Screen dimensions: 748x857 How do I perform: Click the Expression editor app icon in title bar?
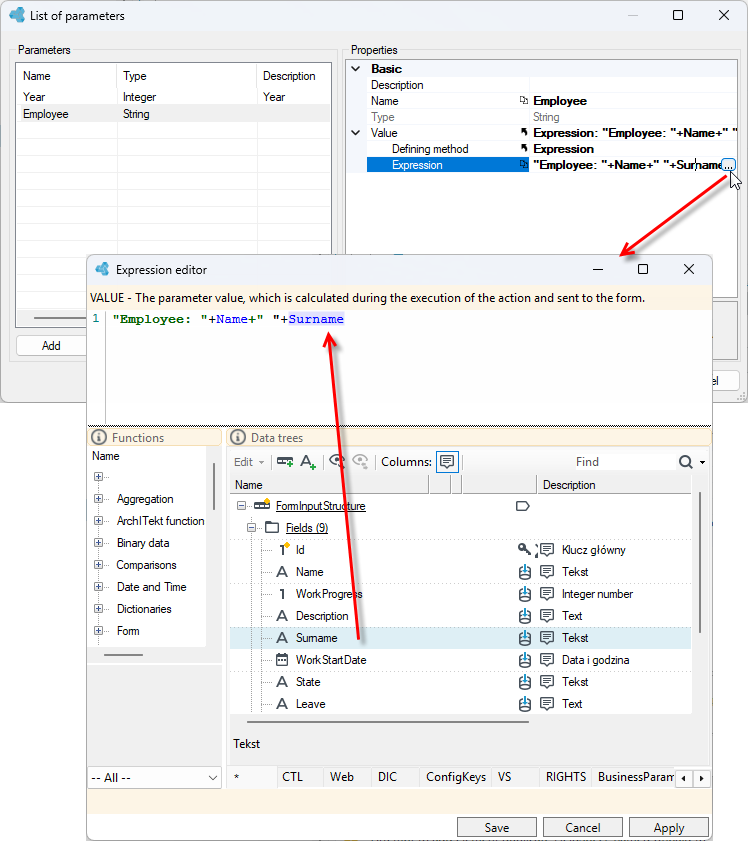[x=102, y=269]
